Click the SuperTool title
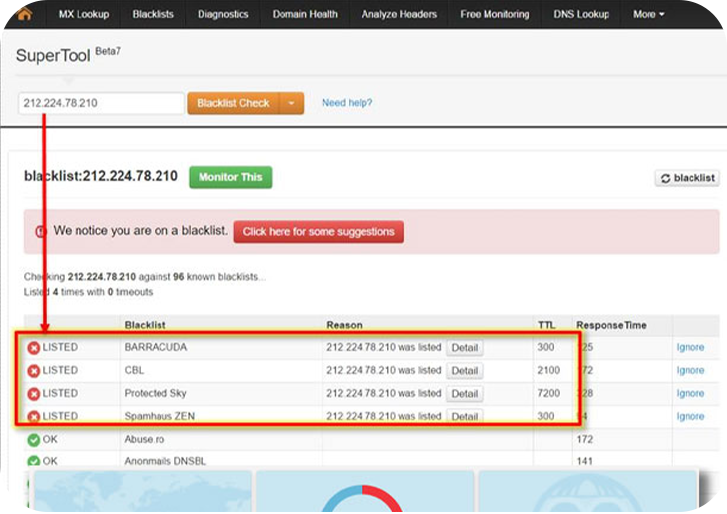727x514 pixels. coord(53,56)
